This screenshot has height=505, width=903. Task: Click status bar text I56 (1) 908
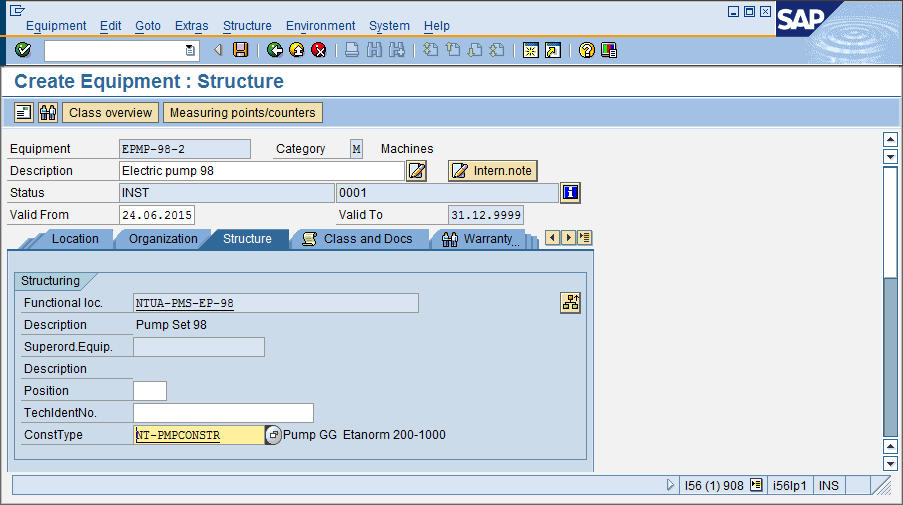[x=714, y=486]
